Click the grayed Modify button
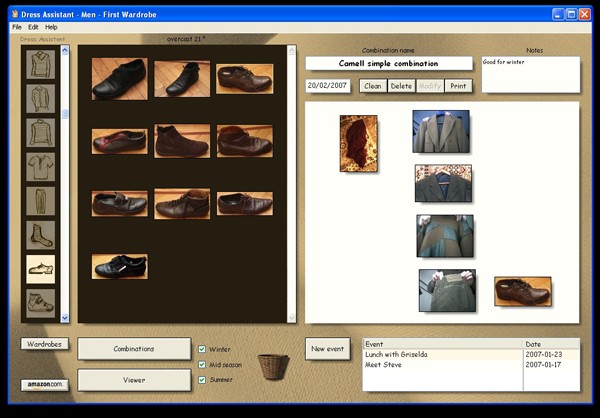The width and height of the screenshot is (600, 418). point(430,86)
